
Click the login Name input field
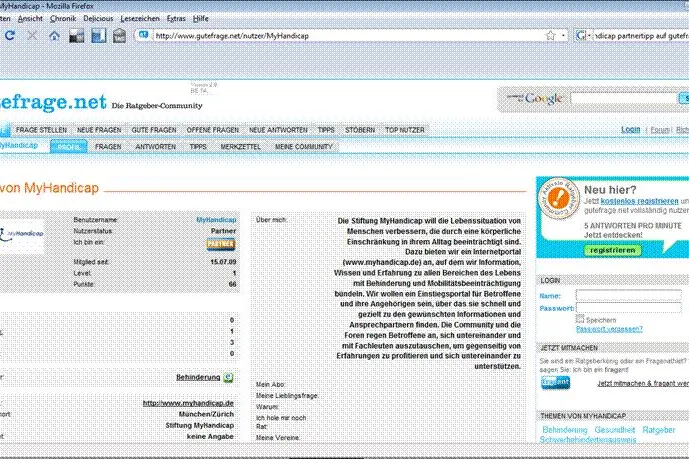tap(628, 295)
